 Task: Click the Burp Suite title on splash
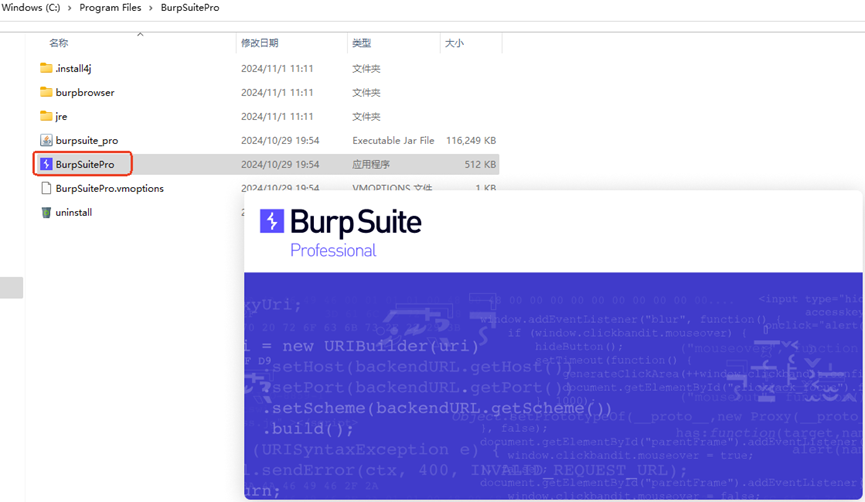tap(356, 222)
